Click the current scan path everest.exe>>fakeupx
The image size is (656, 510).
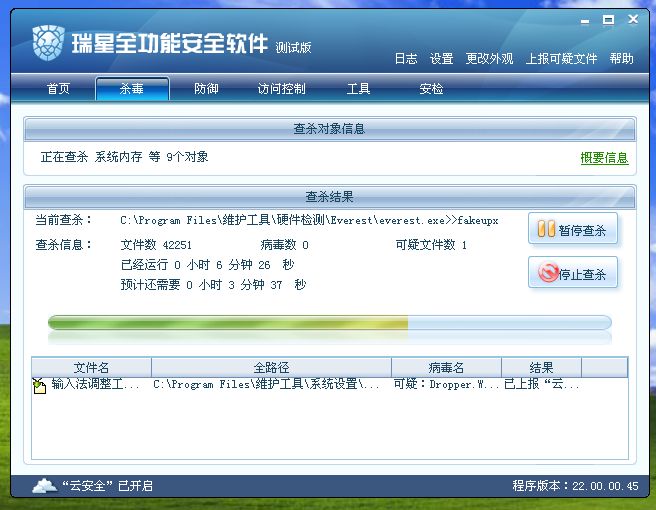tap(309, 220)
